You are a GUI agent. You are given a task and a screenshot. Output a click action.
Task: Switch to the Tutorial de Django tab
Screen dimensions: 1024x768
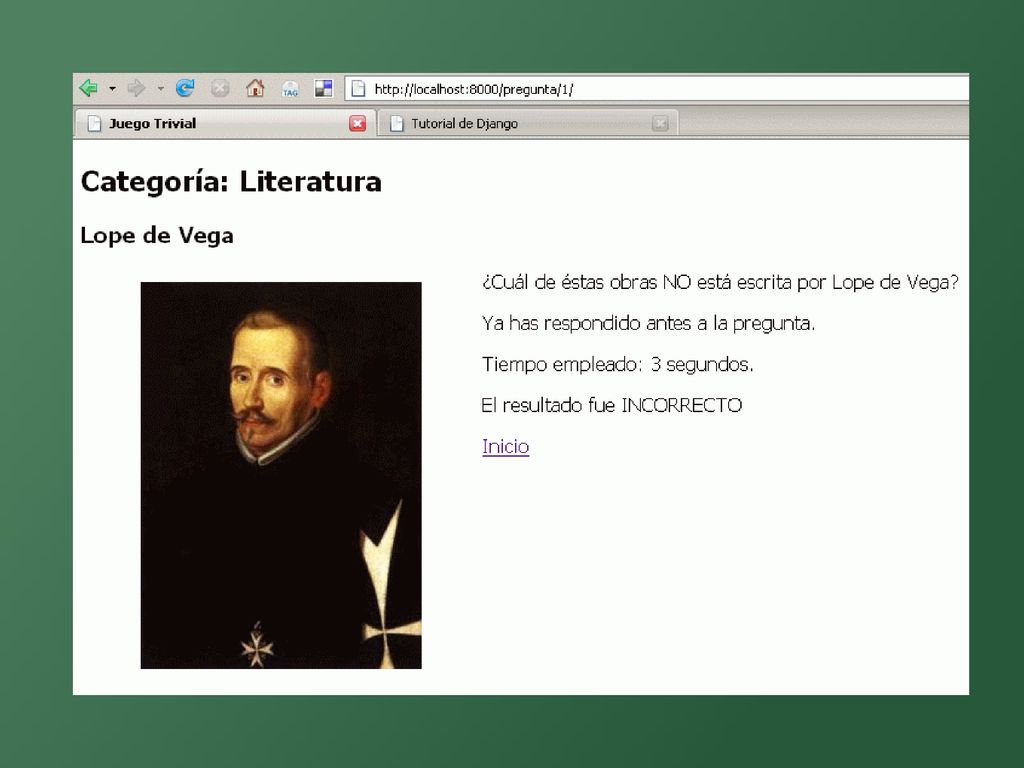pyautogui.click(x=528, y=123)
